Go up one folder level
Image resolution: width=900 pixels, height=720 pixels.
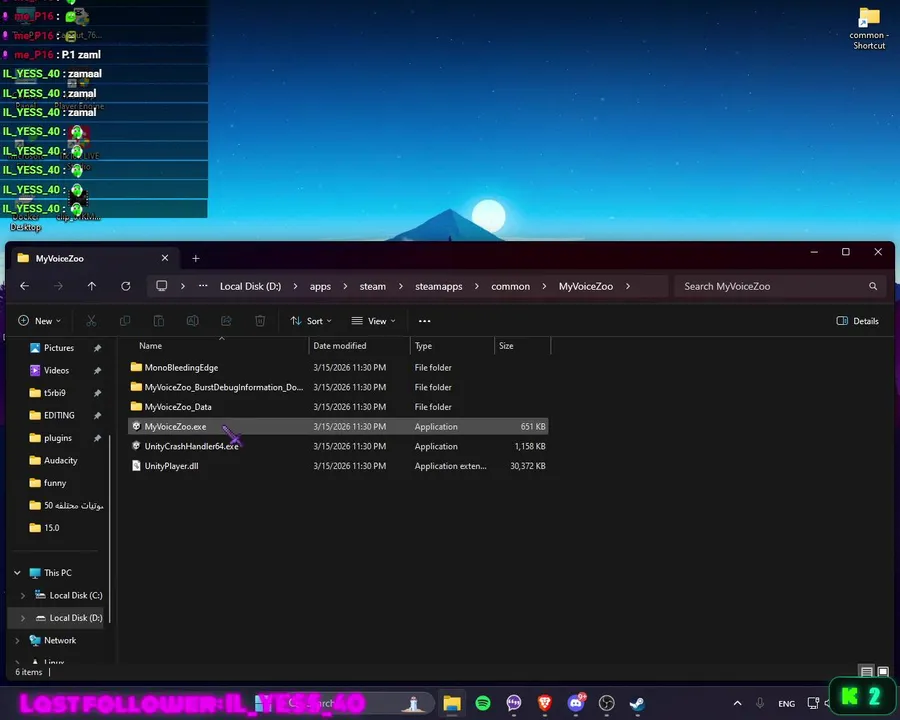[x=92, y=286]
